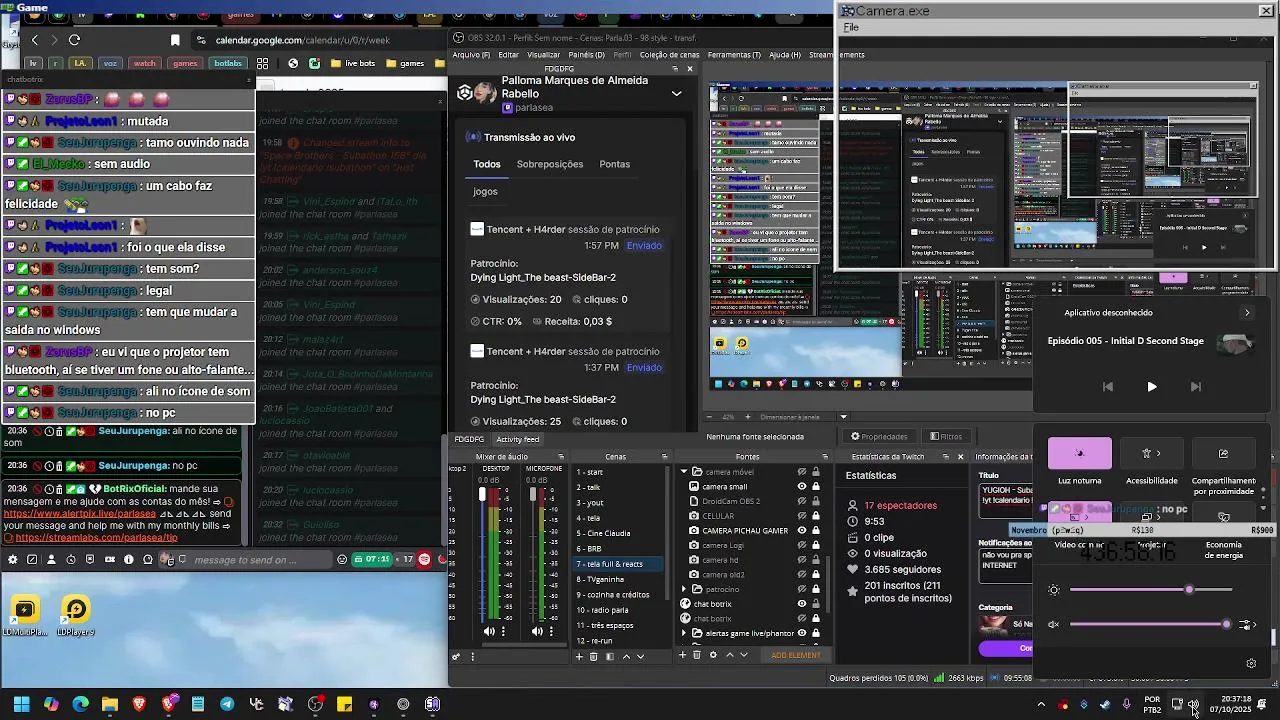Screen dimensions: 1280x720
Task: Mute the MICROFONE channel speaker icon
Action: [538, 631]
